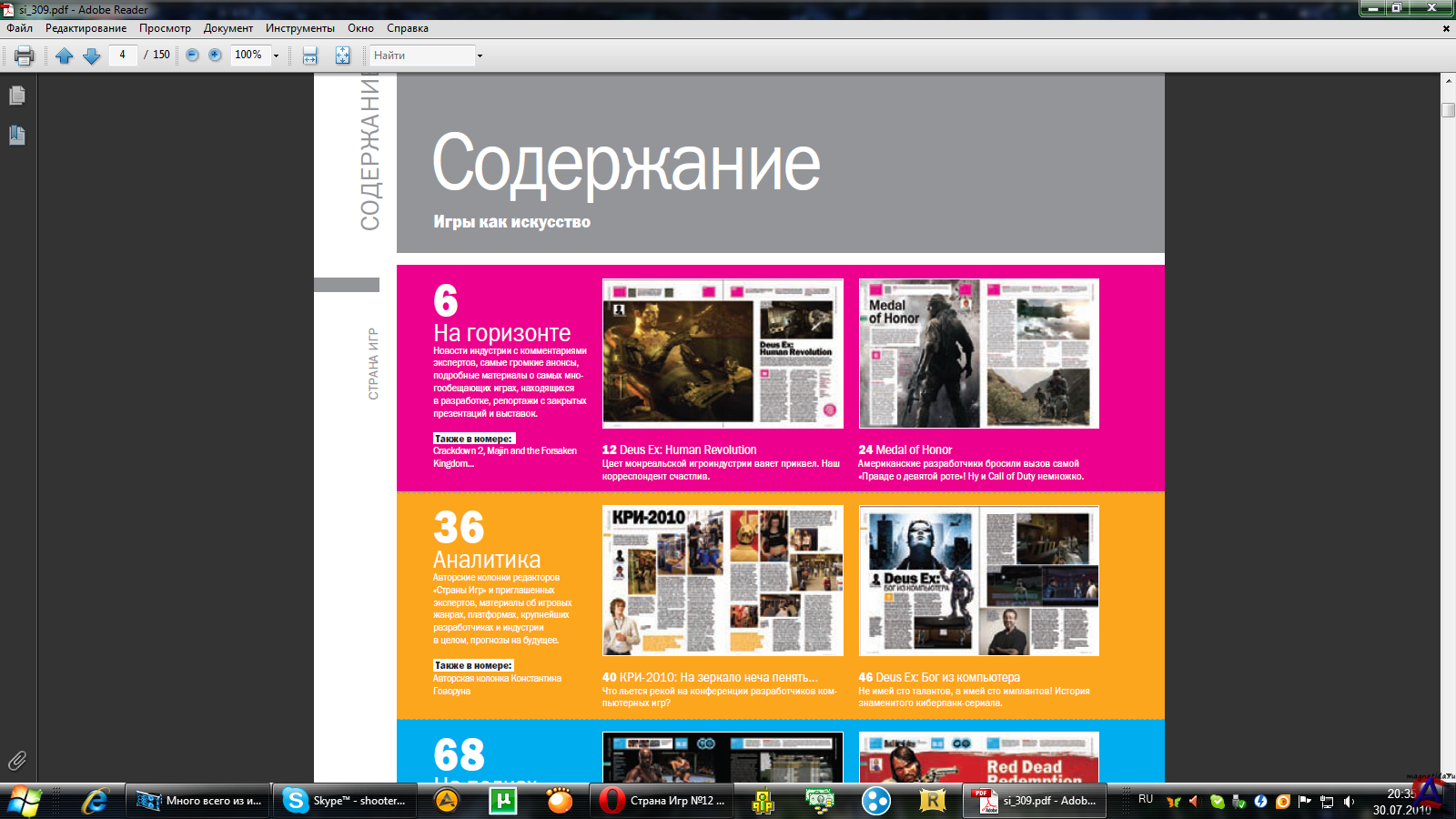Image resolution: width=1456 pixels, height=819 pixels.
Task: Click 'Также в номере:' in the pink section
Action: (474, 439)
